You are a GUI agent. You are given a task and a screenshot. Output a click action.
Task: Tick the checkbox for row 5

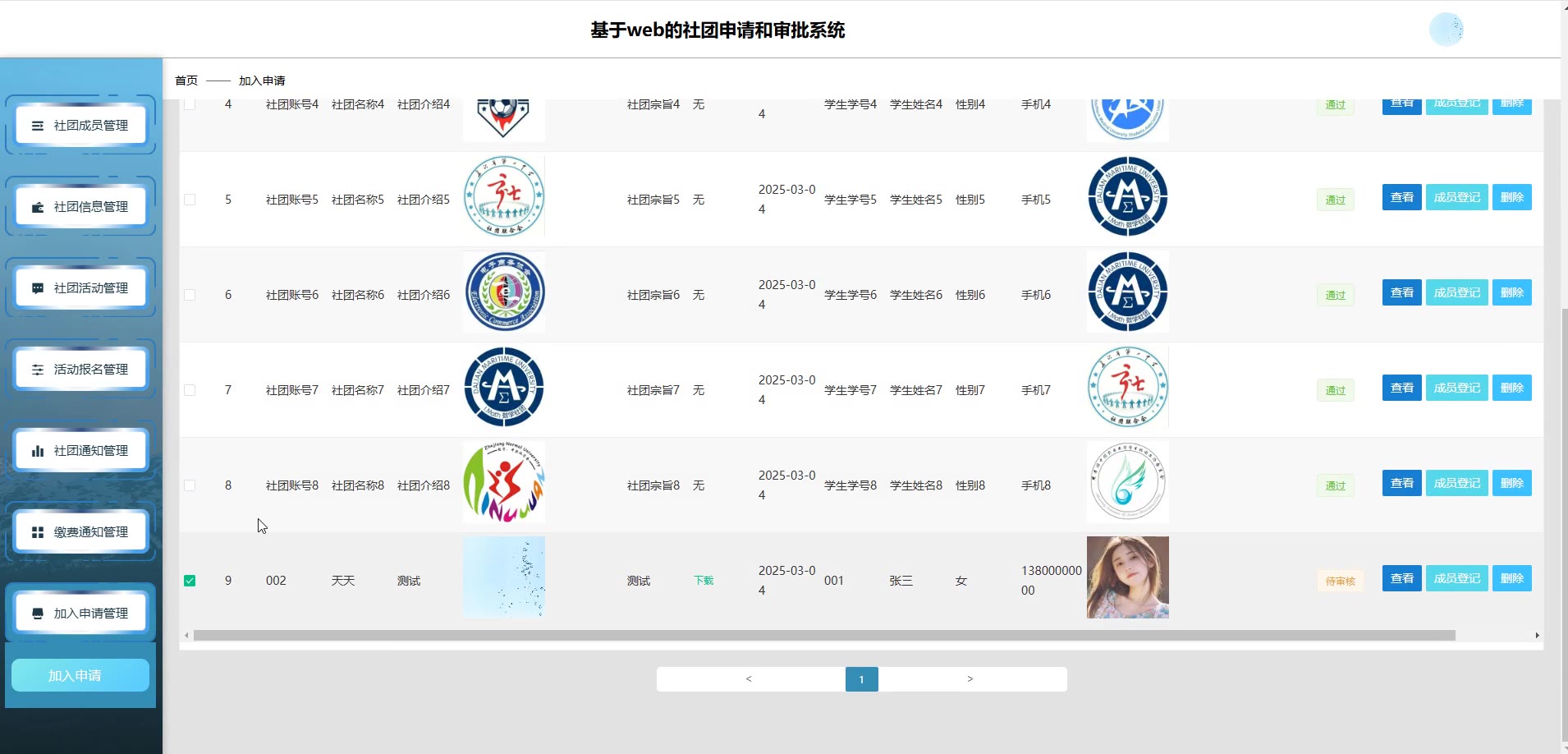[x=190, y=200]
